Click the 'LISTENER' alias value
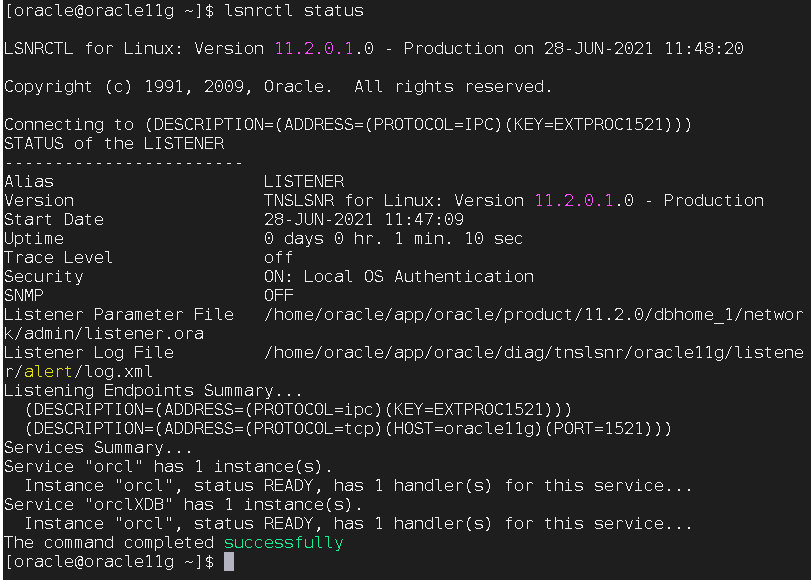This screenshot has width=811, height=580. click(x=304, y=182)
